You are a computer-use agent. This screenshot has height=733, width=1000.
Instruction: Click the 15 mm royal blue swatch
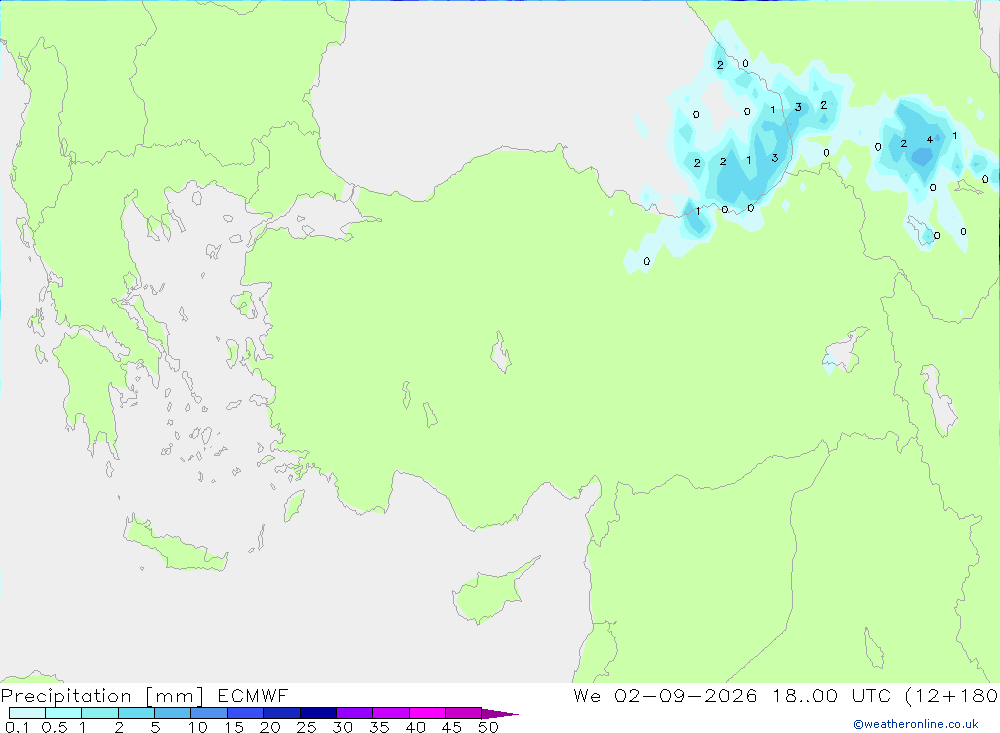click(245, 713)
